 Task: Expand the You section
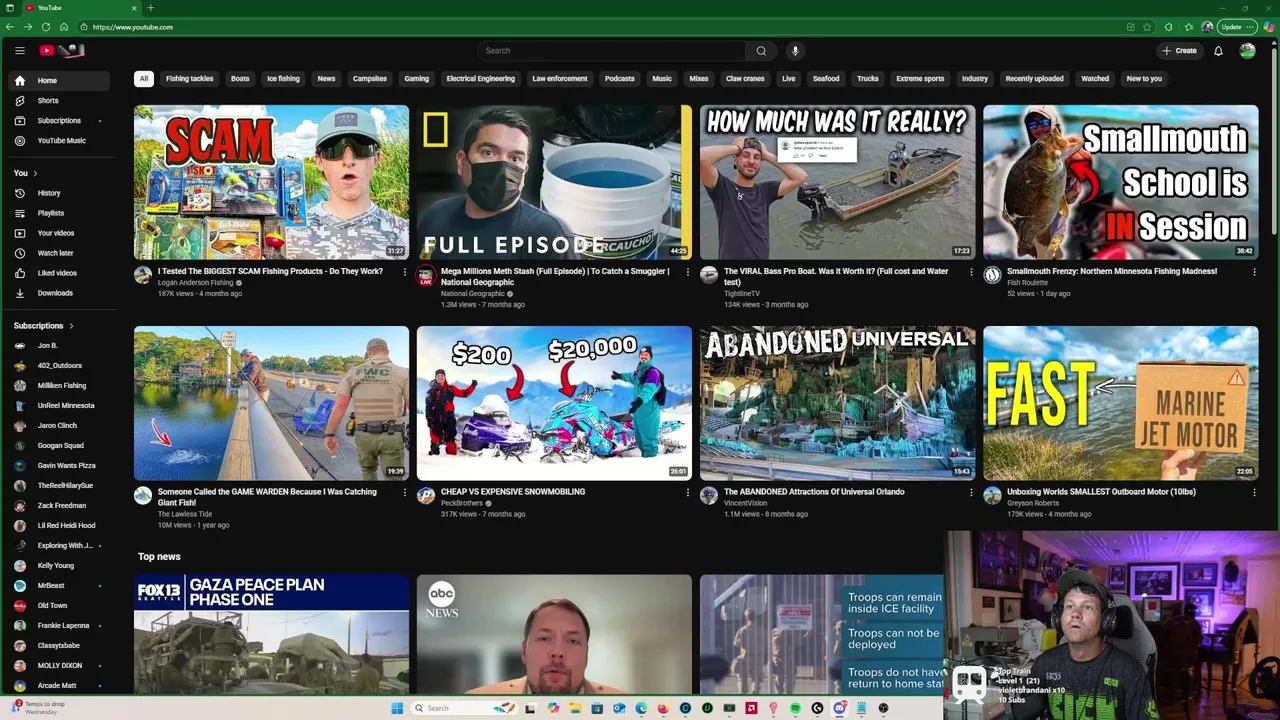click(26, 173)
